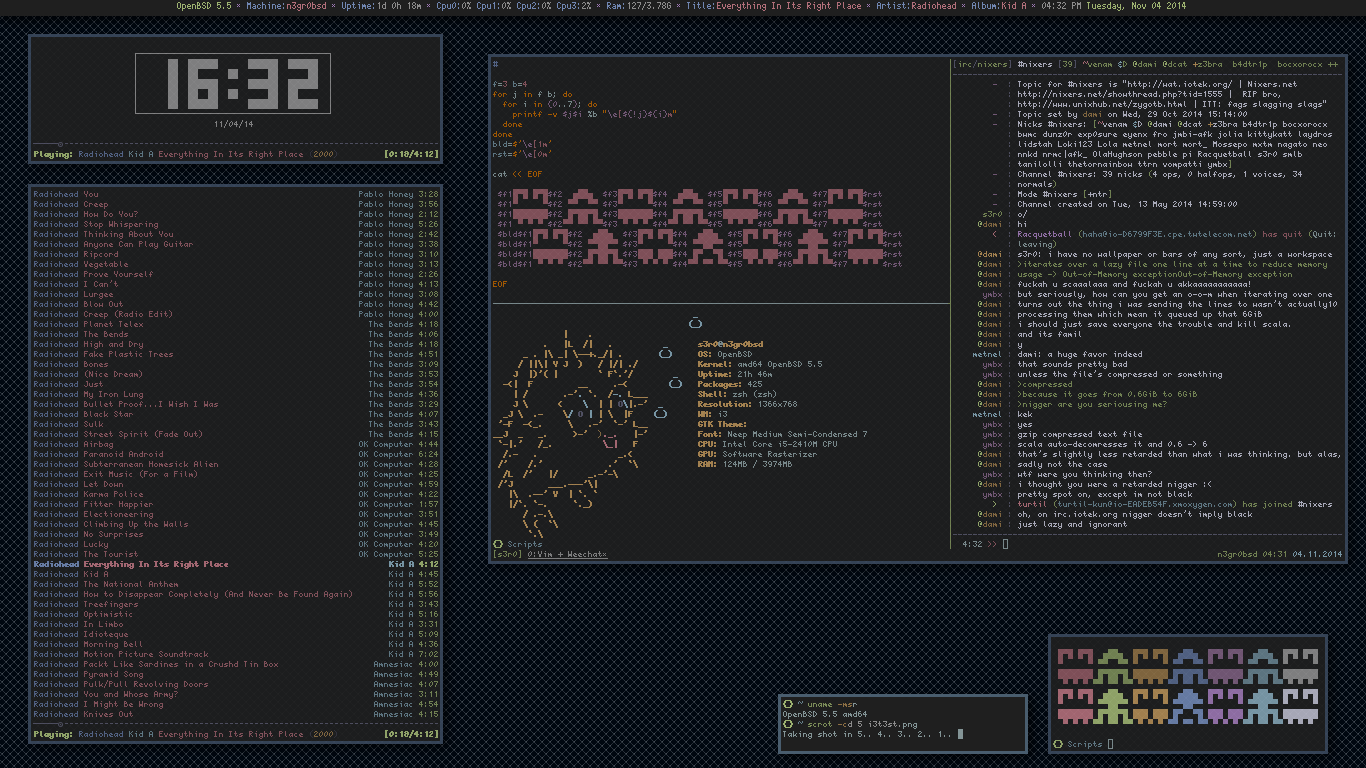Select the "Fake Plastic Trees" track
1366x768 pixels.
pyautogui.click(x=235, y=354)
